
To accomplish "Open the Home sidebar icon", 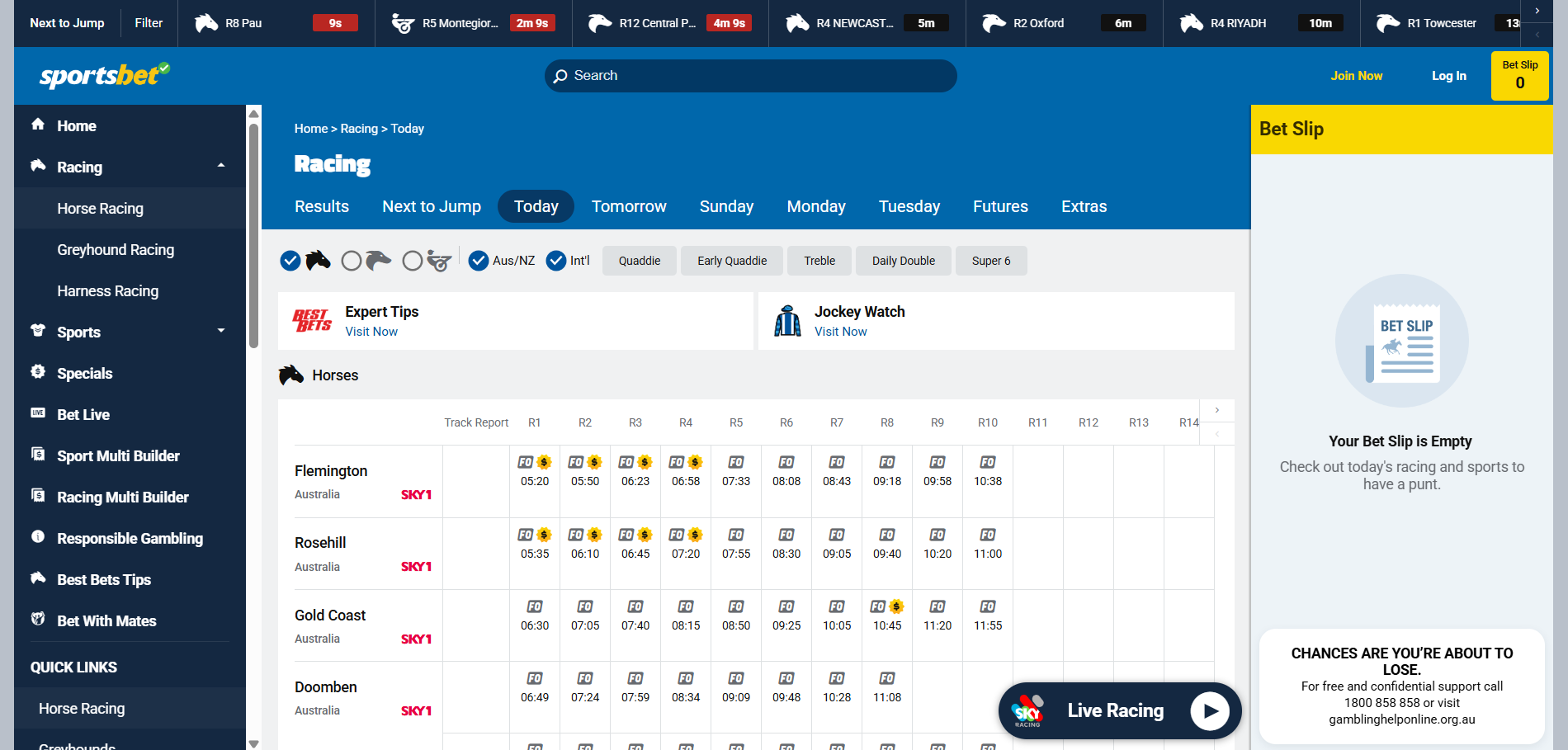I will (x=38, y=125).
